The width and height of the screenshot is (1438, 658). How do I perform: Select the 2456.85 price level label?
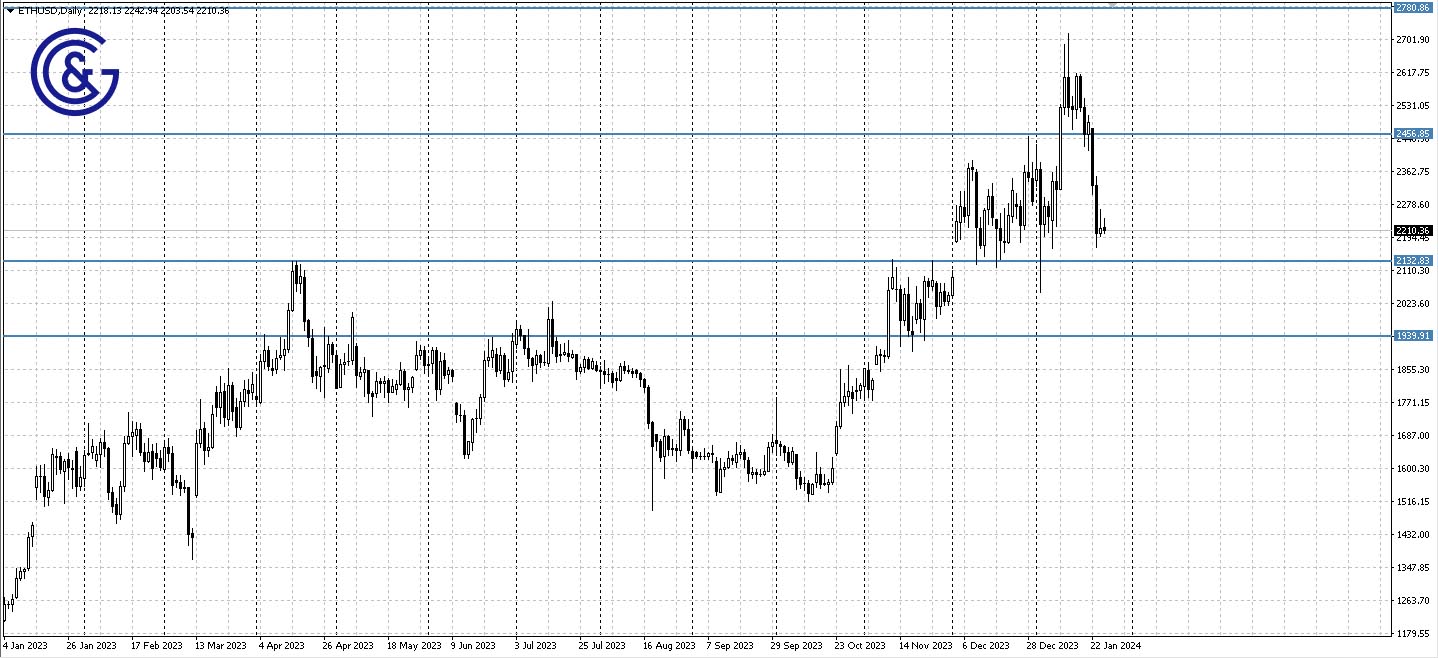coord(1413,133)
